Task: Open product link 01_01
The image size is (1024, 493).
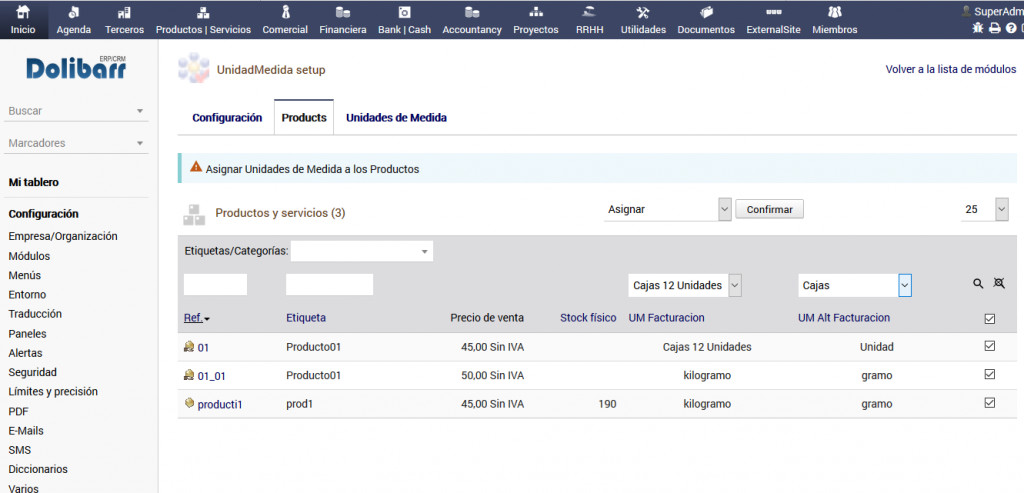Action: tap(212, 375)
